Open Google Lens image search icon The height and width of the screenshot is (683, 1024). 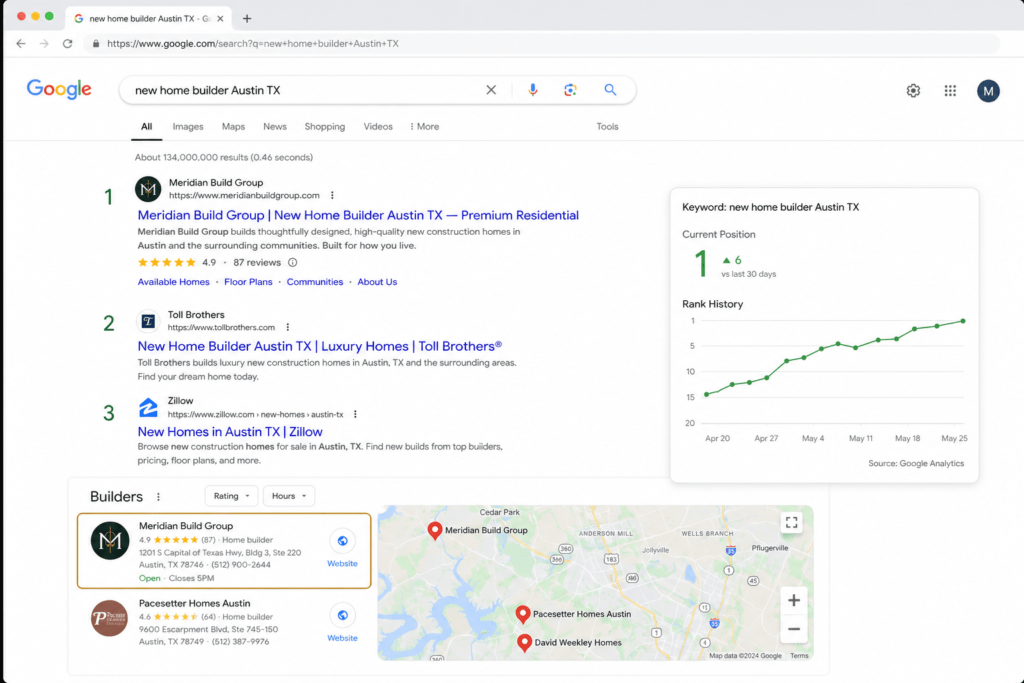570,90
